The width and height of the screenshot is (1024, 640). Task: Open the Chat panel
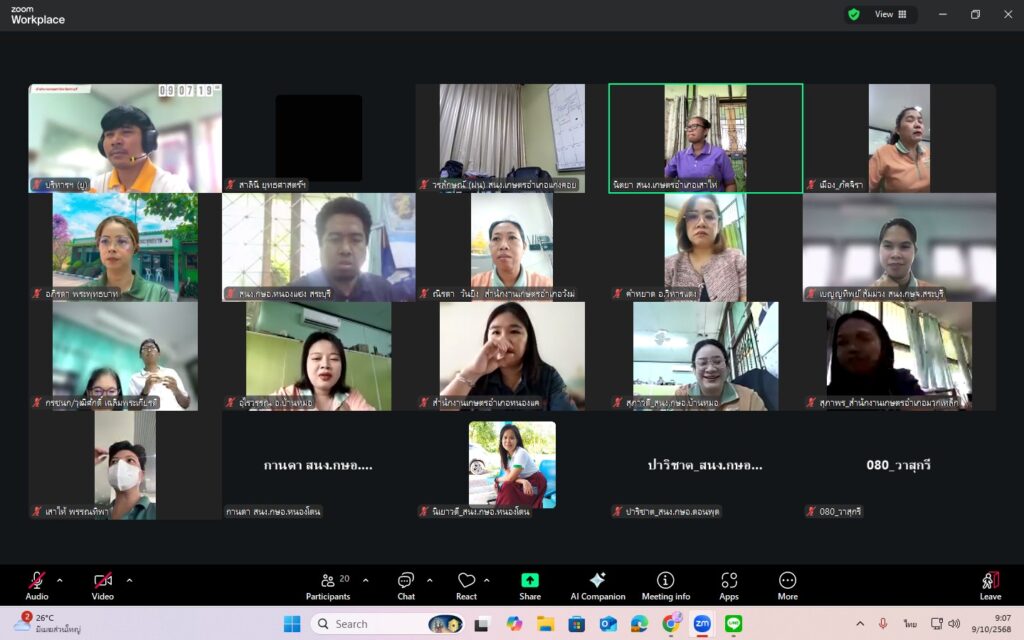coord(406,585)
